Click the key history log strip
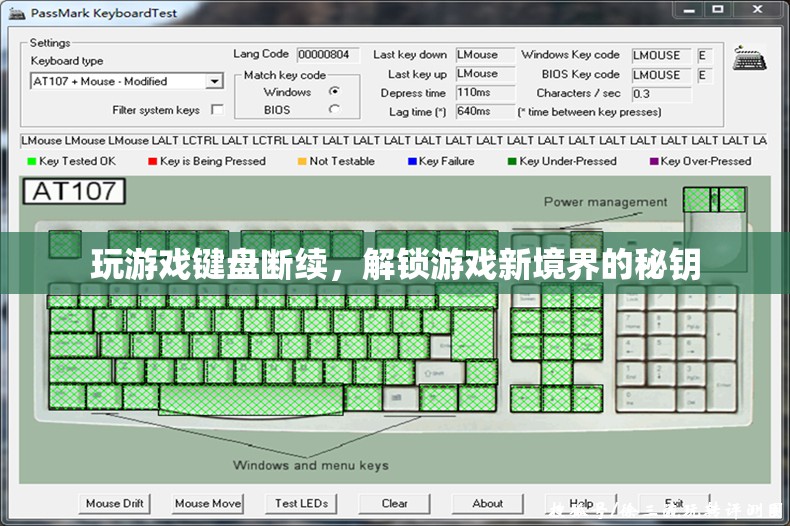This screenshot has width=790, height=526. [x=394, y=141]
